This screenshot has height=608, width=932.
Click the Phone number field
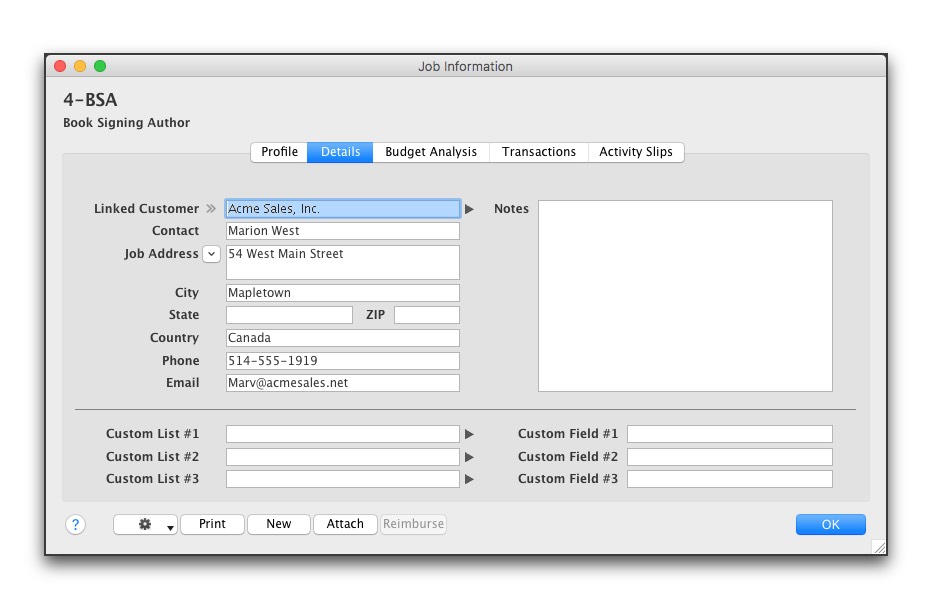click(343, 361)
